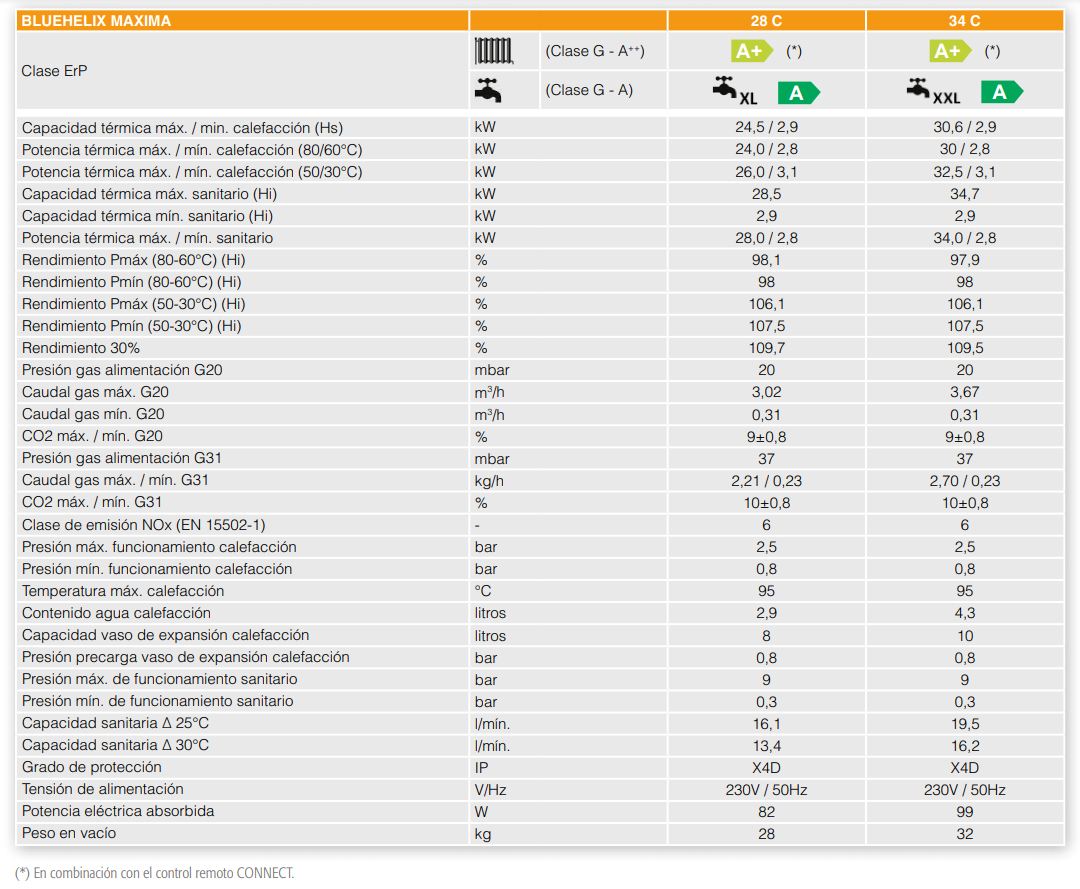Viewport: 1080px width, 889px height.
Task: Click the CONNECT remote control footnote text
Action: click(x=155, y=873)
